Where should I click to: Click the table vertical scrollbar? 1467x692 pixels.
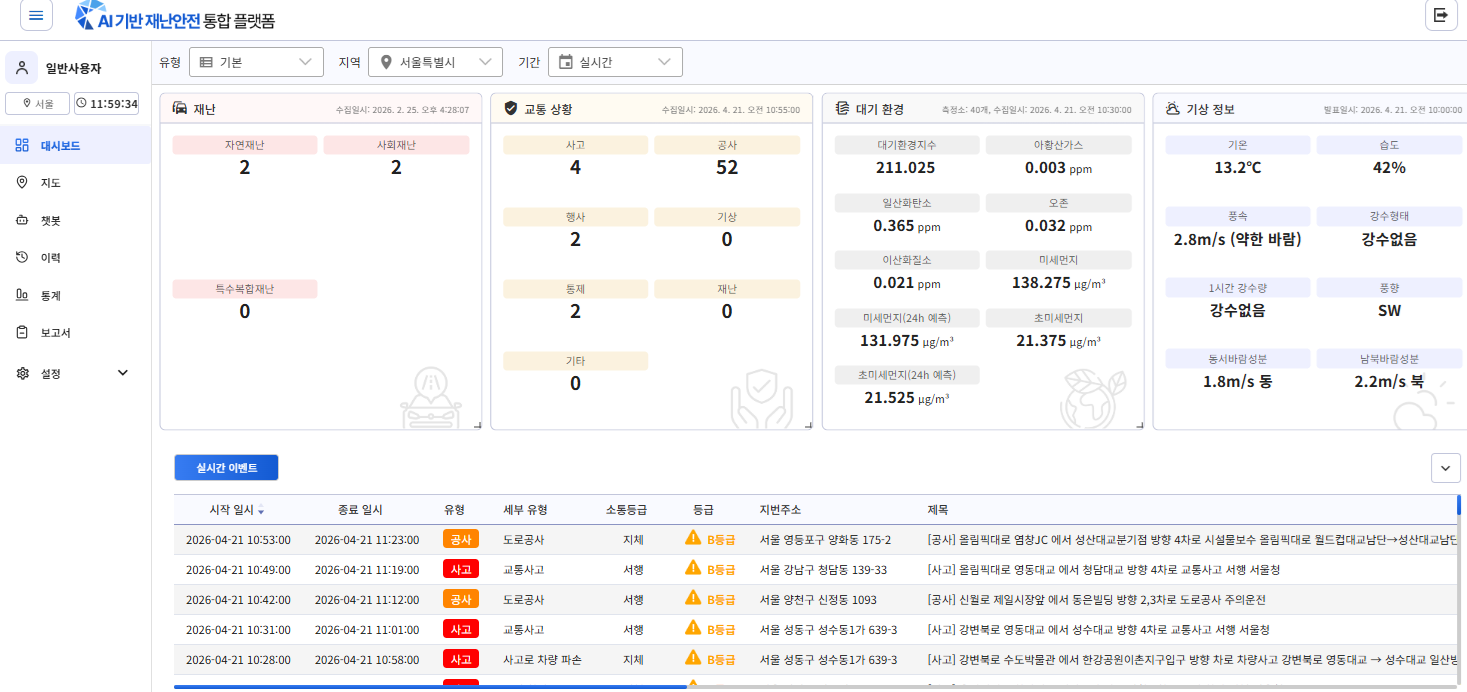click(x=1459, y=505)
